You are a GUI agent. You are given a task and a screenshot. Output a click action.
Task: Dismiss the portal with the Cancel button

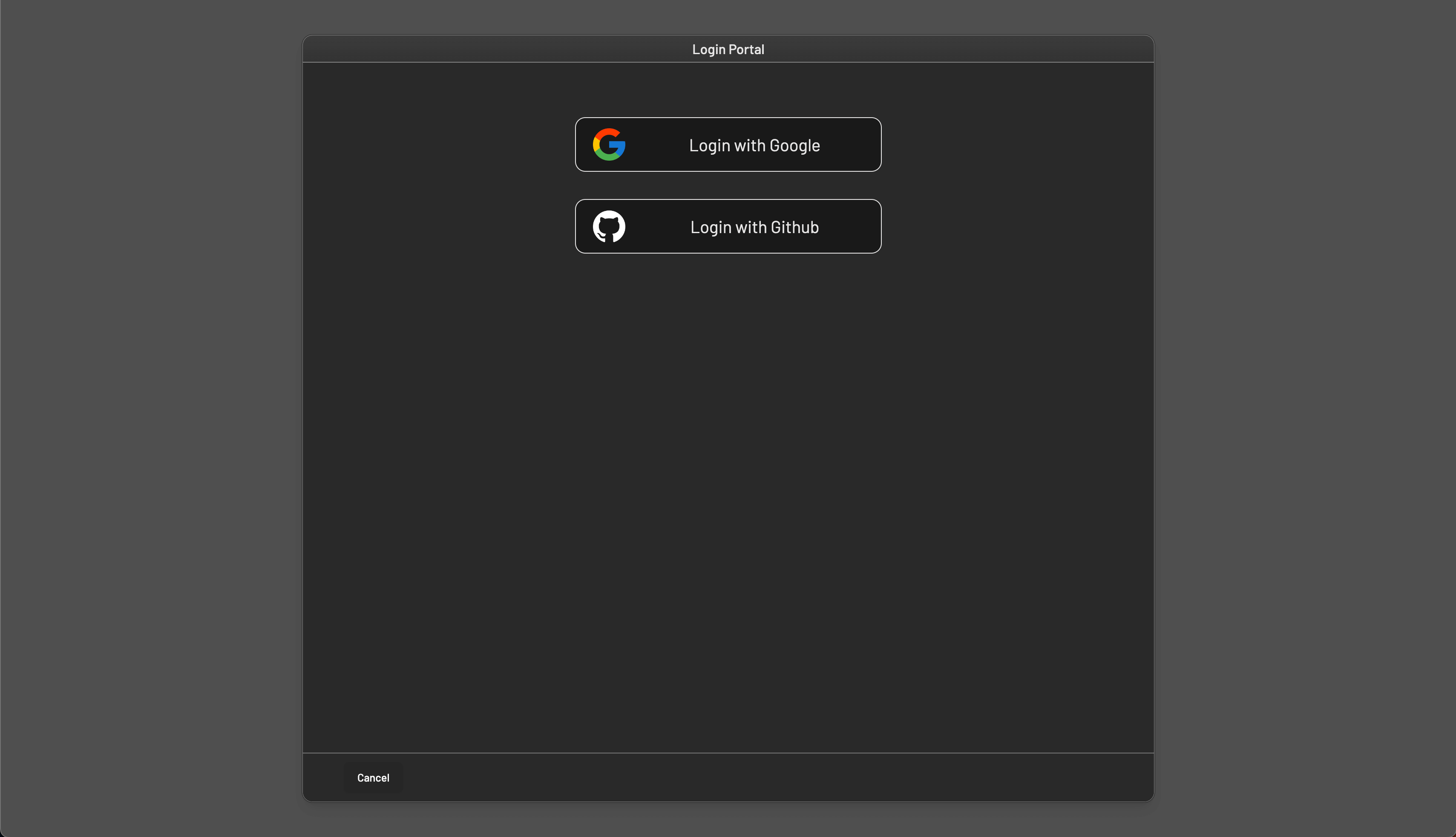coord(373,778)
